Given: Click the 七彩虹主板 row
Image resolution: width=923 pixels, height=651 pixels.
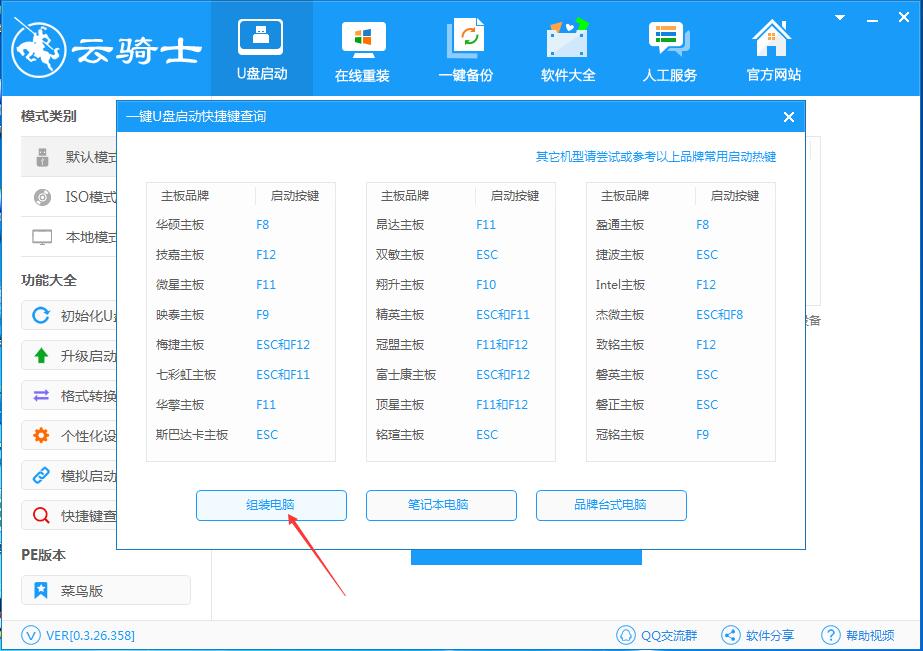Looking at the screenshot, I should tap(240, 375).
